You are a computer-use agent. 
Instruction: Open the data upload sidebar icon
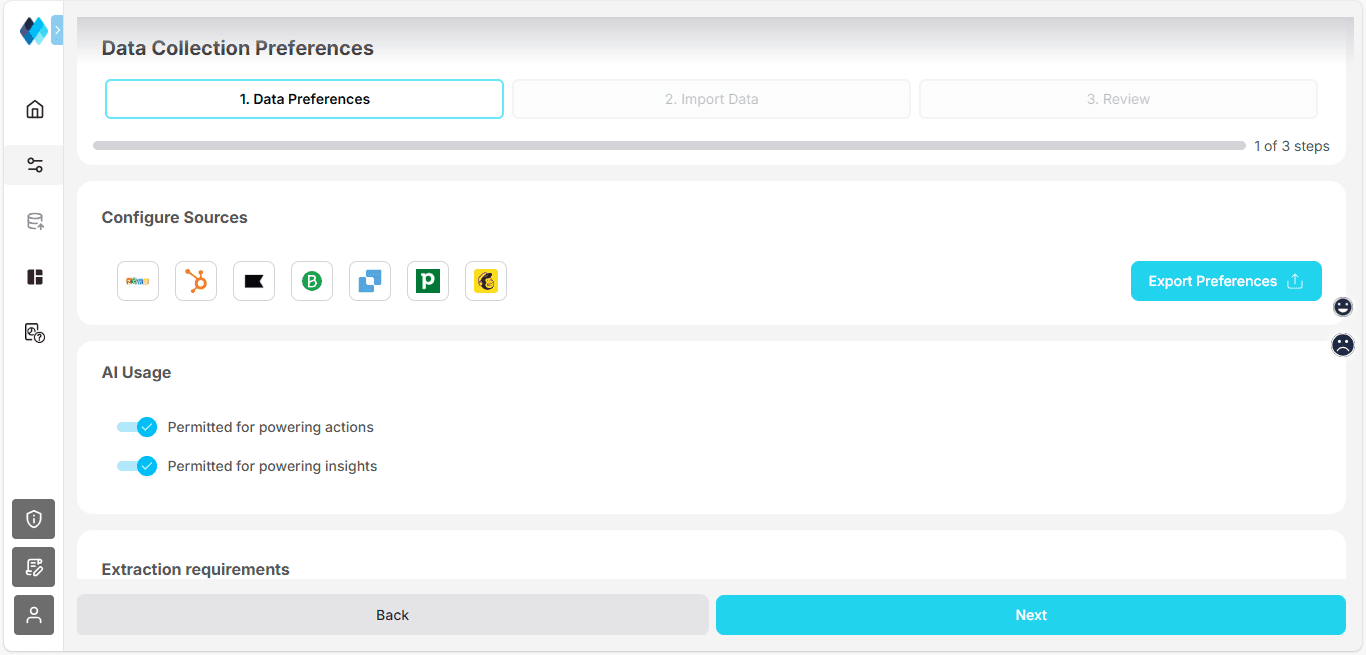pyautogui.click(x=34, y=221)
